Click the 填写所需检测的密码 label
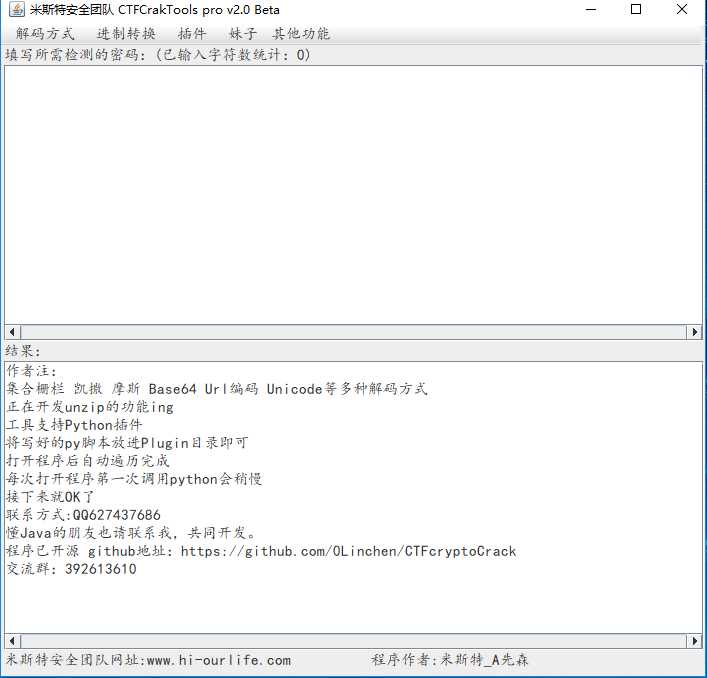 (158, 55)
